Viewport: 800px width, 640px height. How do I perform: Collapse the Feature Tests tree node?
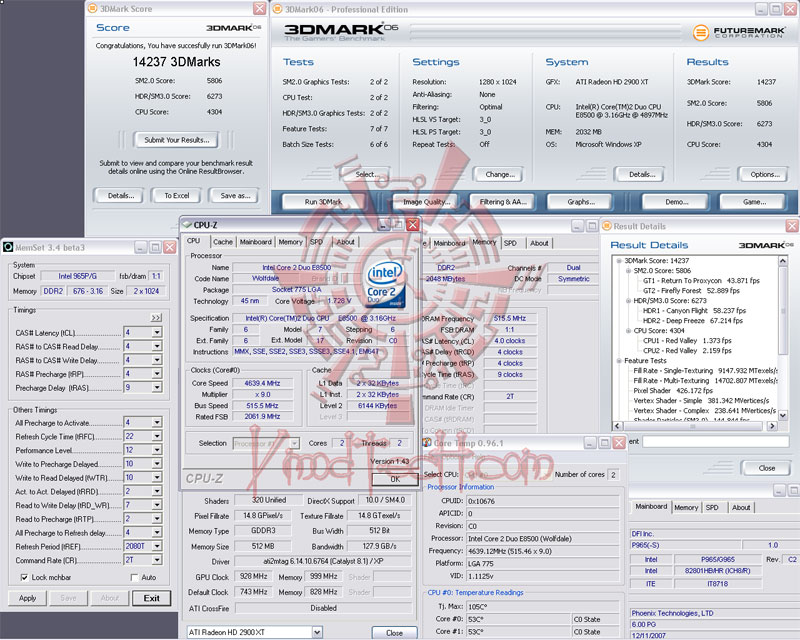pyautogui.click(x=619, y=360)
